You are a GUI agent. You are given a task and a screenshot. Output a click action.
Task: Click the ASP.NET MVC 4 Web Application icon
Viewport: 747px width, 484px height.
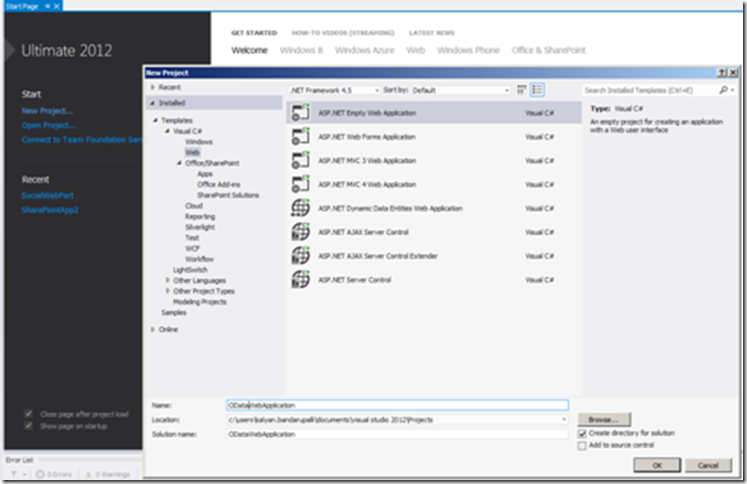pyautogui.click(x=301, y=184)
